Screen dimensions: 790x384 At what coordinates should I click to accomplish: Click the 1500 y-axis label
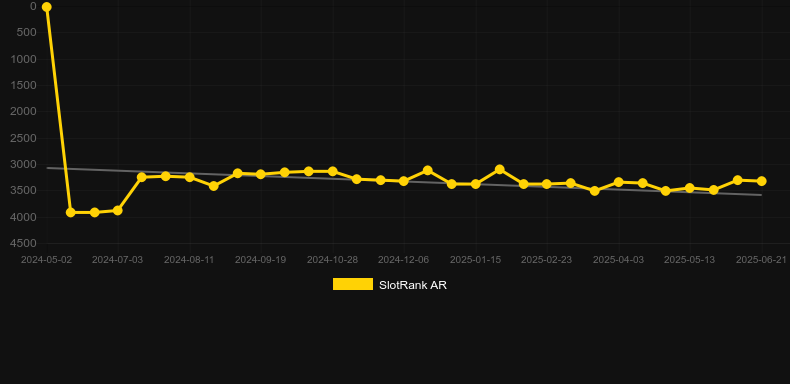click(24, 86)
